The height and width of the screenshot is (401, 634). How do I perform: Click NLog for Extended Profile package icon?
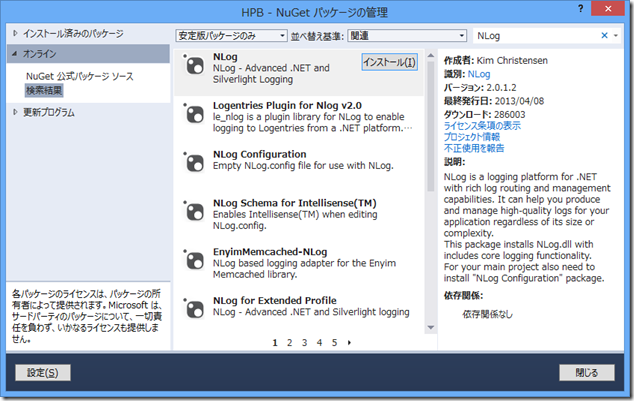[x=194, y=309]
